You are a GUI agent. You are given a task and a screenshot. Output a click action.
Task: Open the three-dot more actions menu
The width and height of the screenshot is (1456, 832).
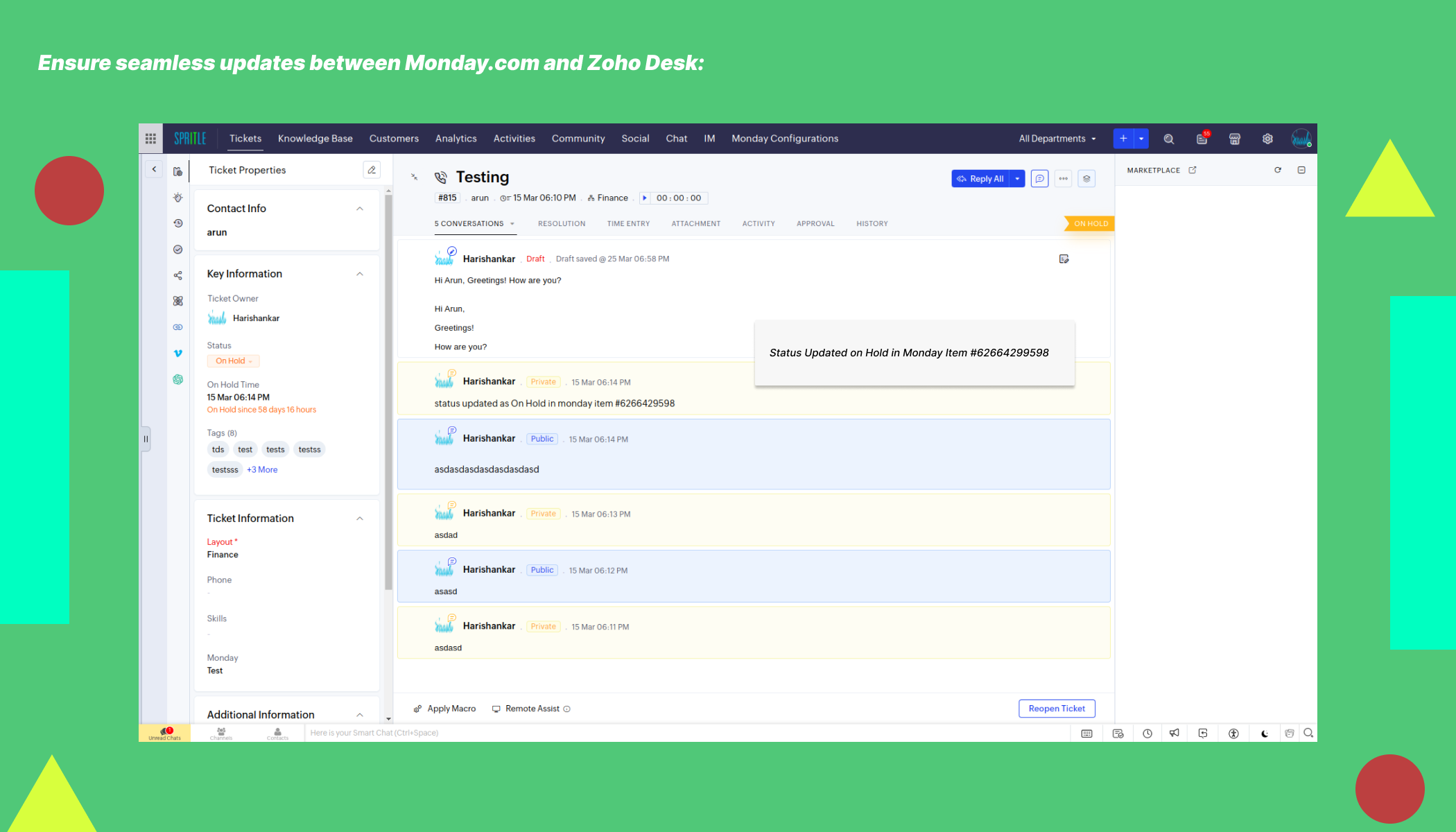click(1063, 179)
